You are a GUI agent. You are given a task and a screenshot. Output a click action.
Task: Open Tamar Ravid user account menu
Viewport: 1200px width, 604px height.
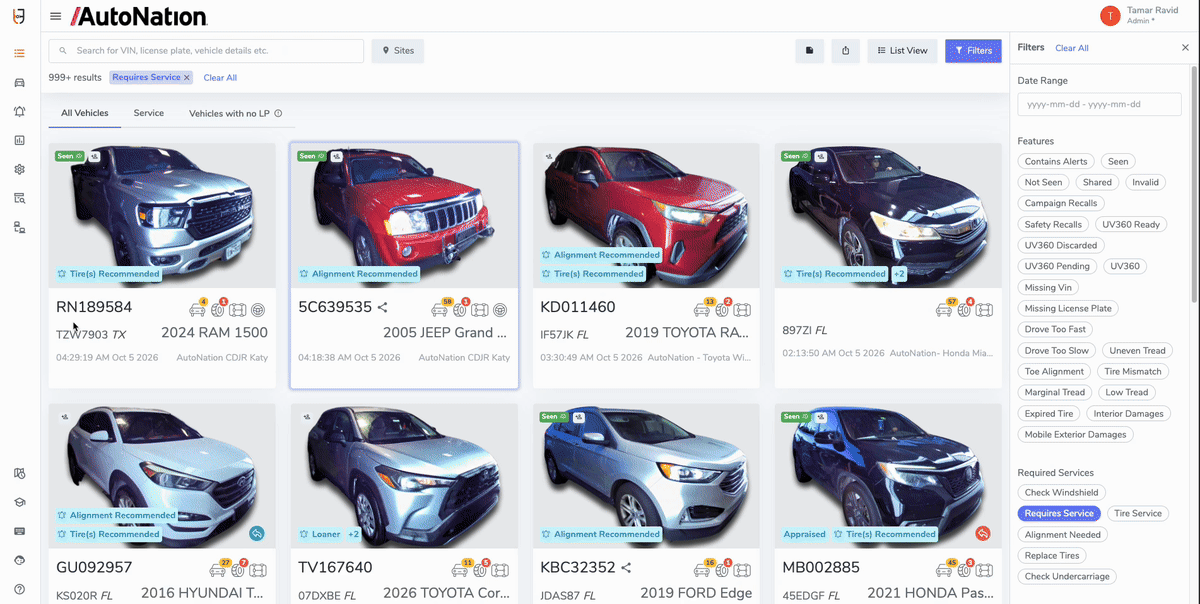click(x=1140, y=15)
